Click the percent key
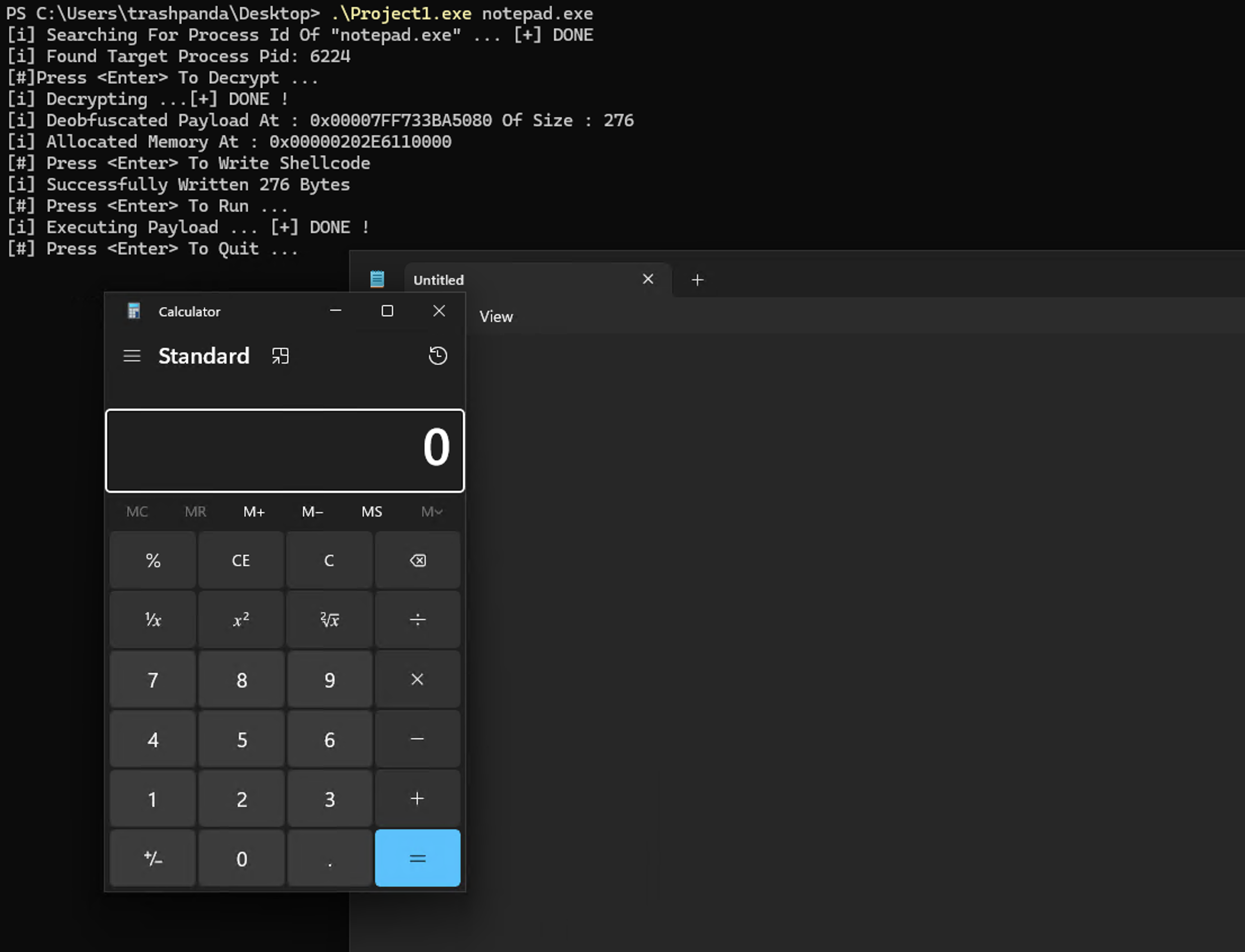Viewport: 1245px width, 952px height. (153, 560)
